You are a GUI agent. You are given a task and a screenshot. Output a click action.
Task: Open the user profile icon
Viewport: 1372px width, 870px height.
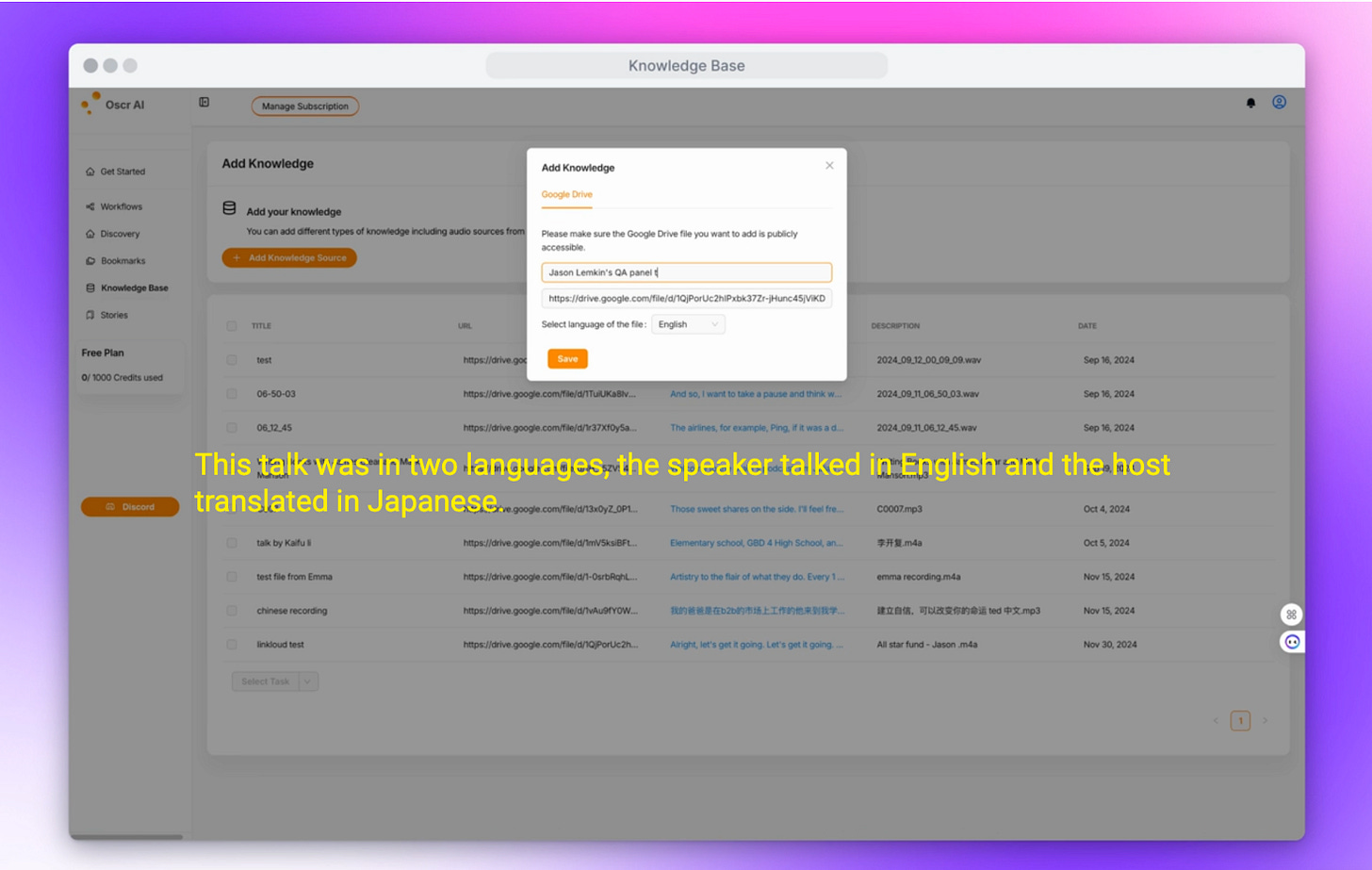pyautogui.click(x=1279, y=102)
